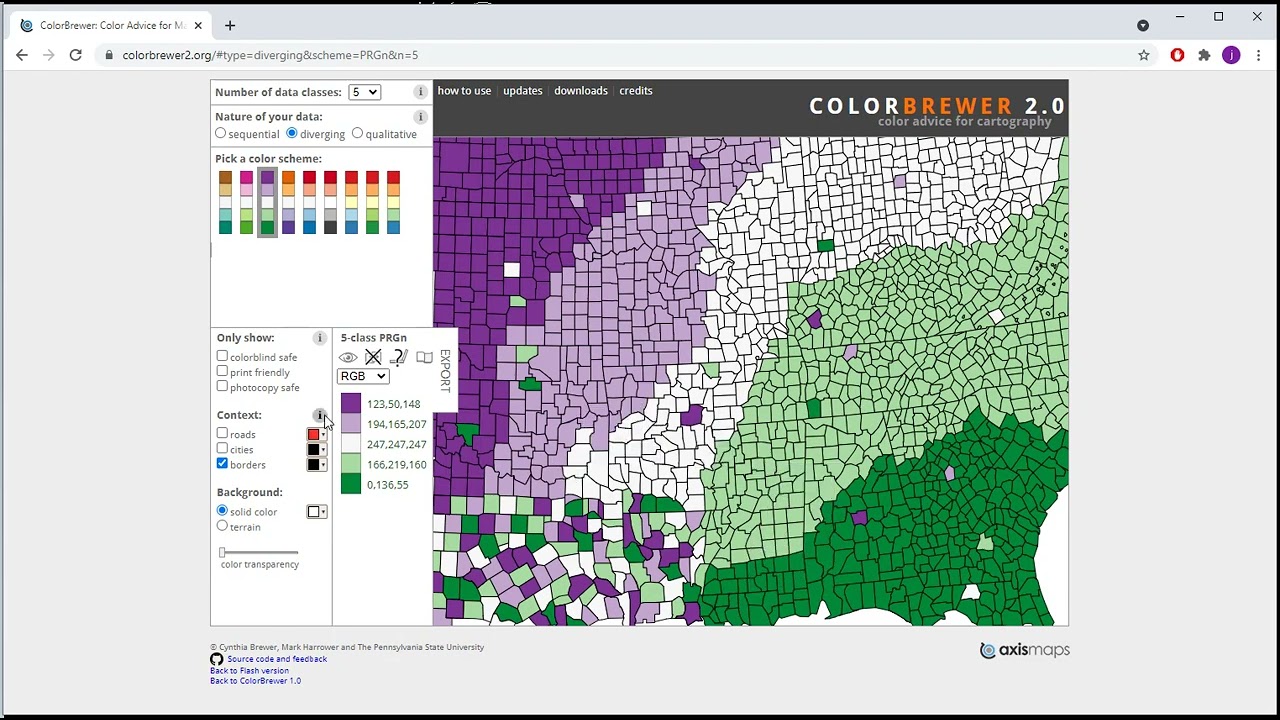Screen dimensions: 1280x720
Task: Click the dark purple legend swatch 123,50,148
Action: pyautogui.click(x=351, y=404)
